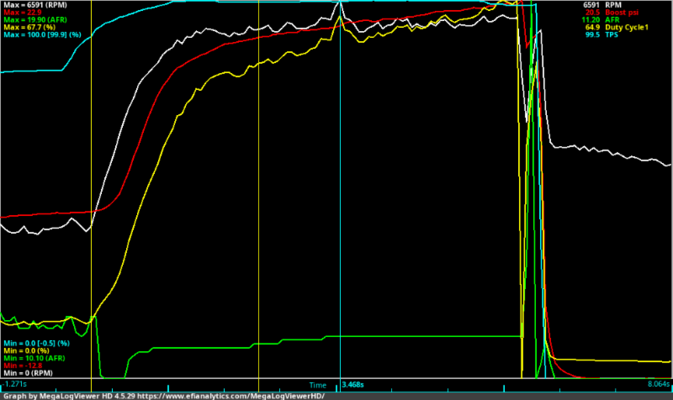
Task: Click the 'Max = 67.7 (%)' label
Action: click(x=29, y=27)
